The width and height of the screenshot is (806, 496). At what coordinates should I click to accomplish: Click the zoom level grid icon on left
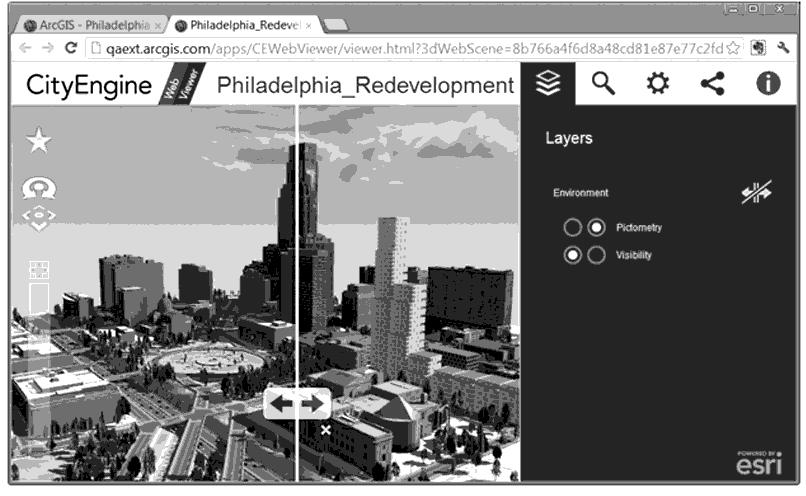pyautogui.click(x=39, y=269)
